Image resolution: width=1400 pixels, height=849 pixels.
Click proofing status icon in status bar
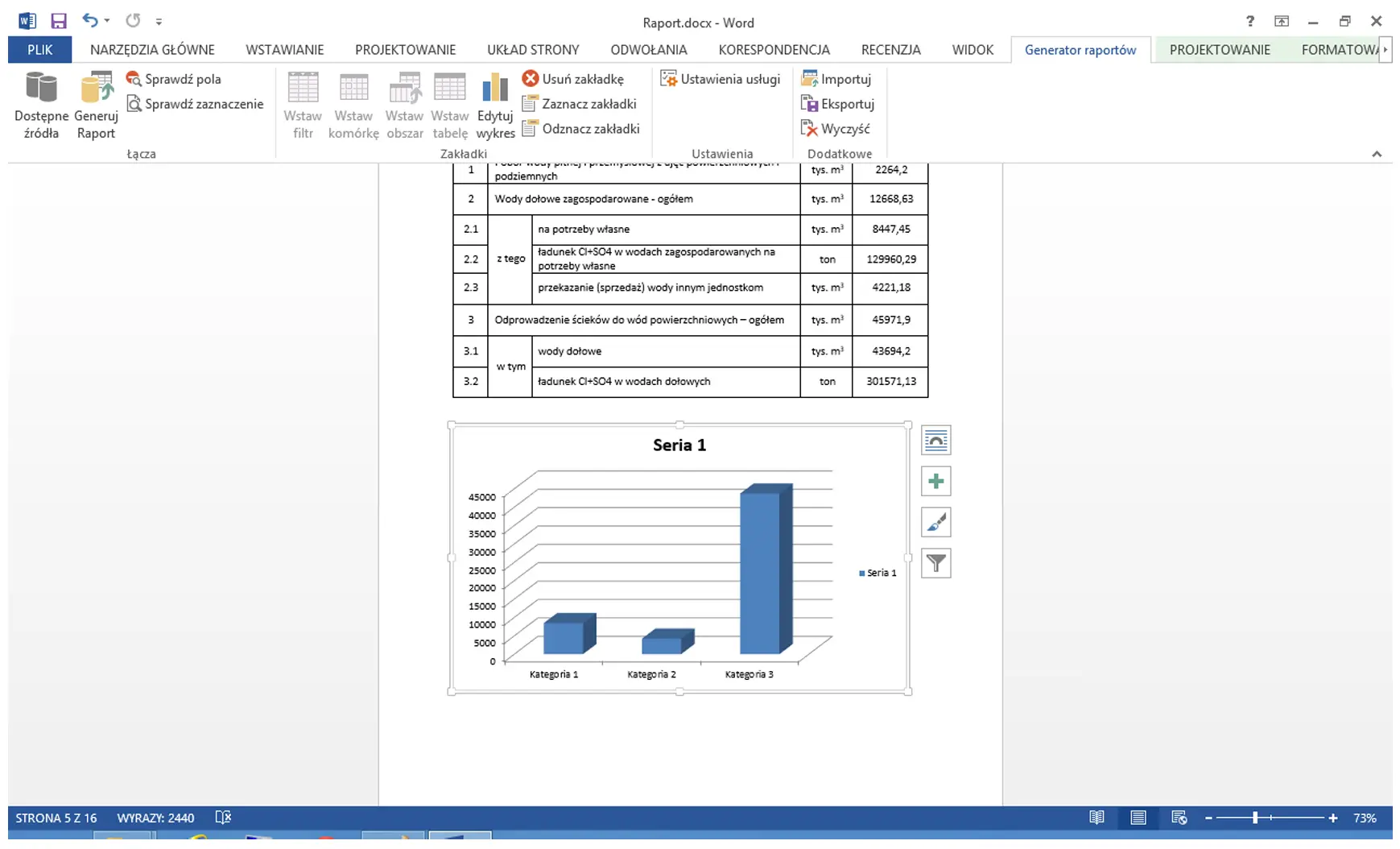coord(223,818)
